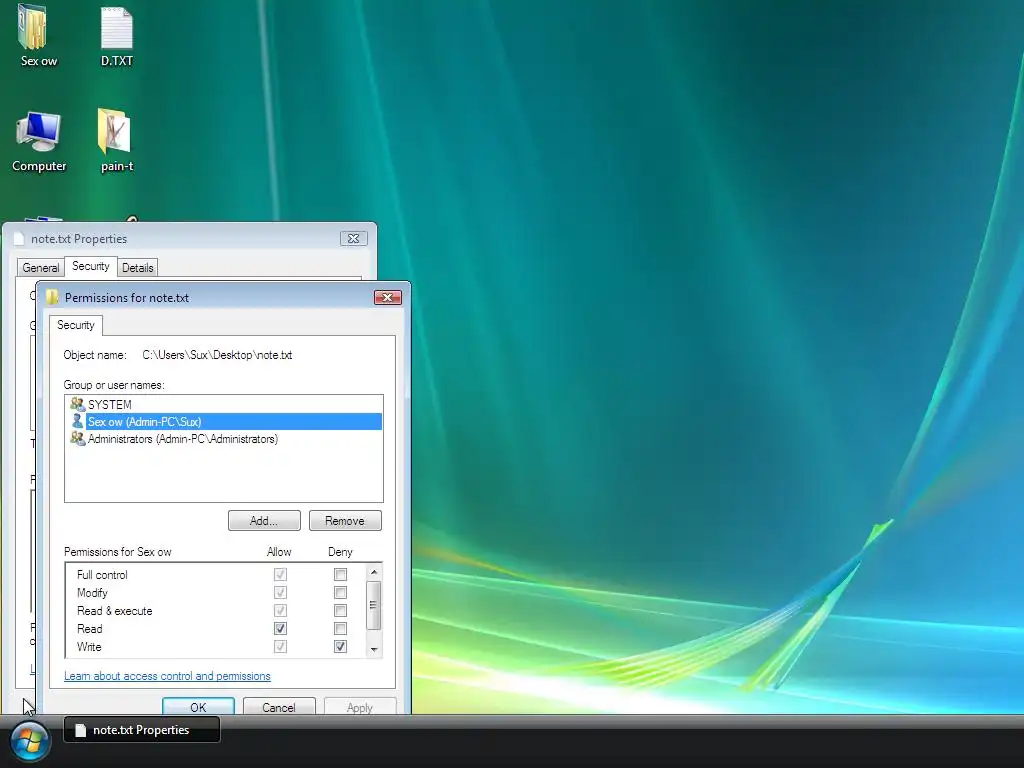Screen dimensions: 1024x768
Task: Confirm with the OK button
Action: click(199, 707)
